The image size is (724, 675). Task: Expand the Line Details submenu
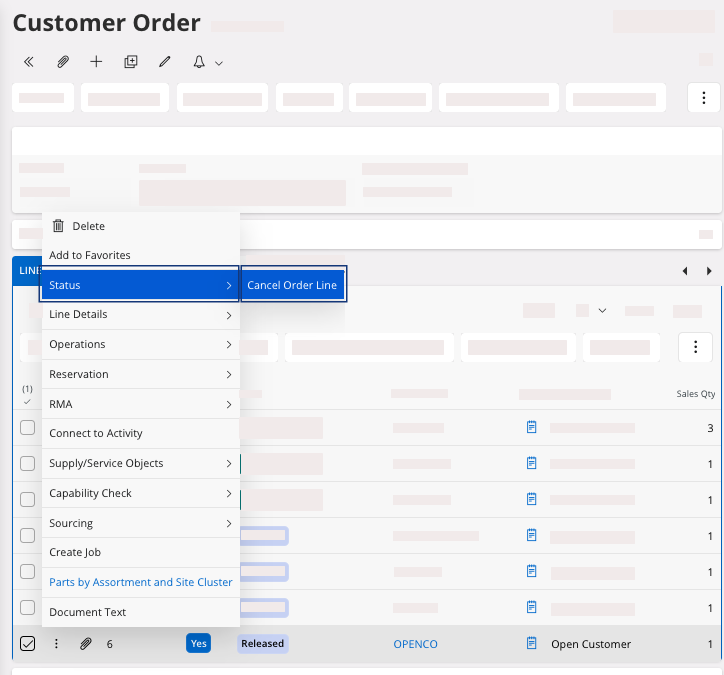[x=139, y=315]
